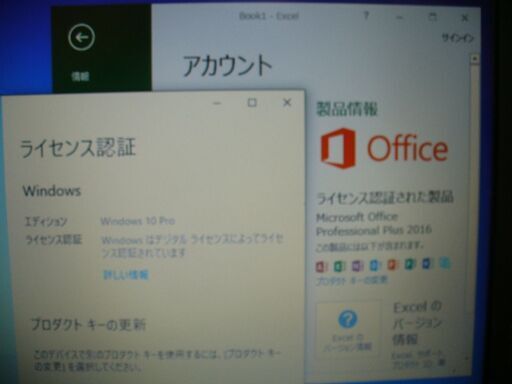Minimize the Book1 - Excel window
The width and height of the screenshot is (512, 384).
(399, 17)
